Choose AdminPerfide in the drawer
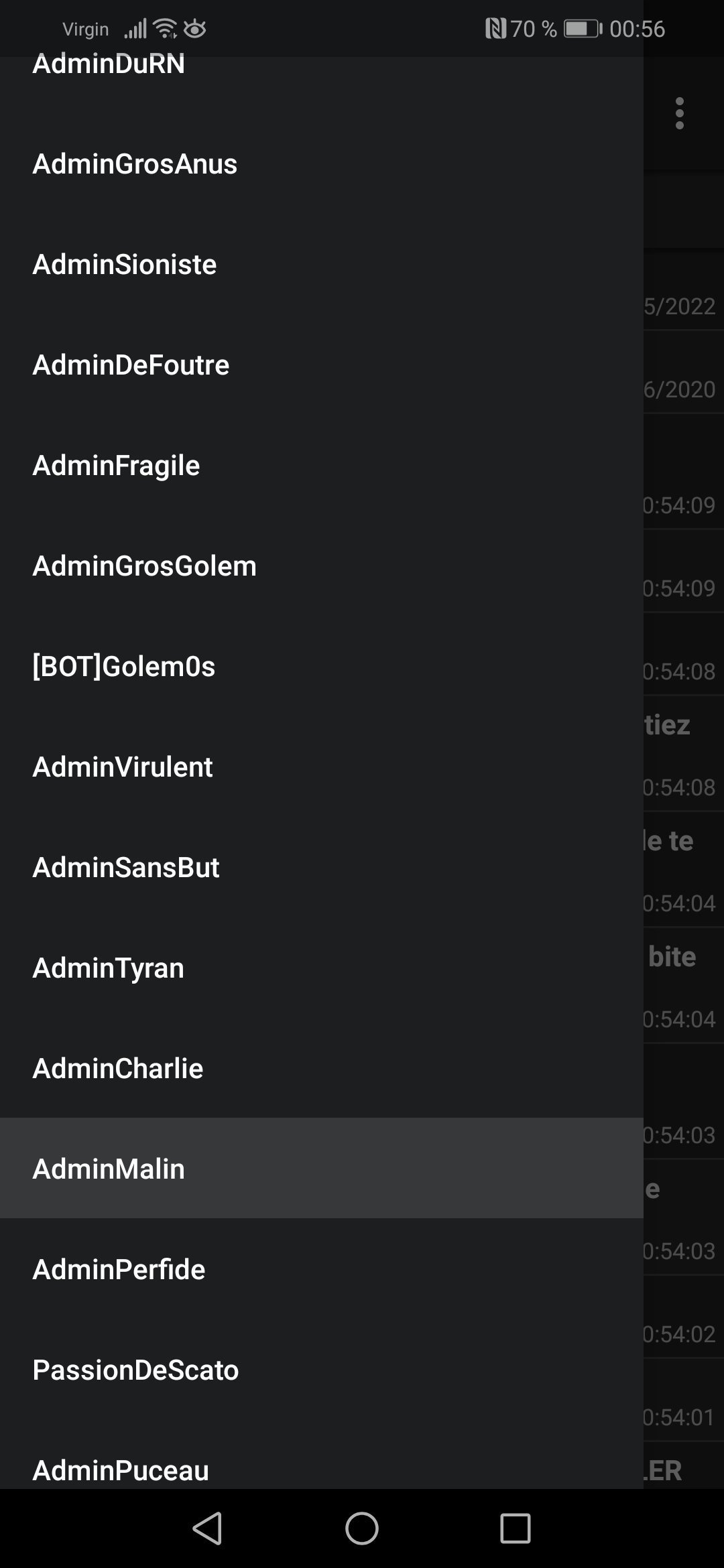Viewport: 724px width, 1568px height. pyautogui.click(x=322, y=1269)
